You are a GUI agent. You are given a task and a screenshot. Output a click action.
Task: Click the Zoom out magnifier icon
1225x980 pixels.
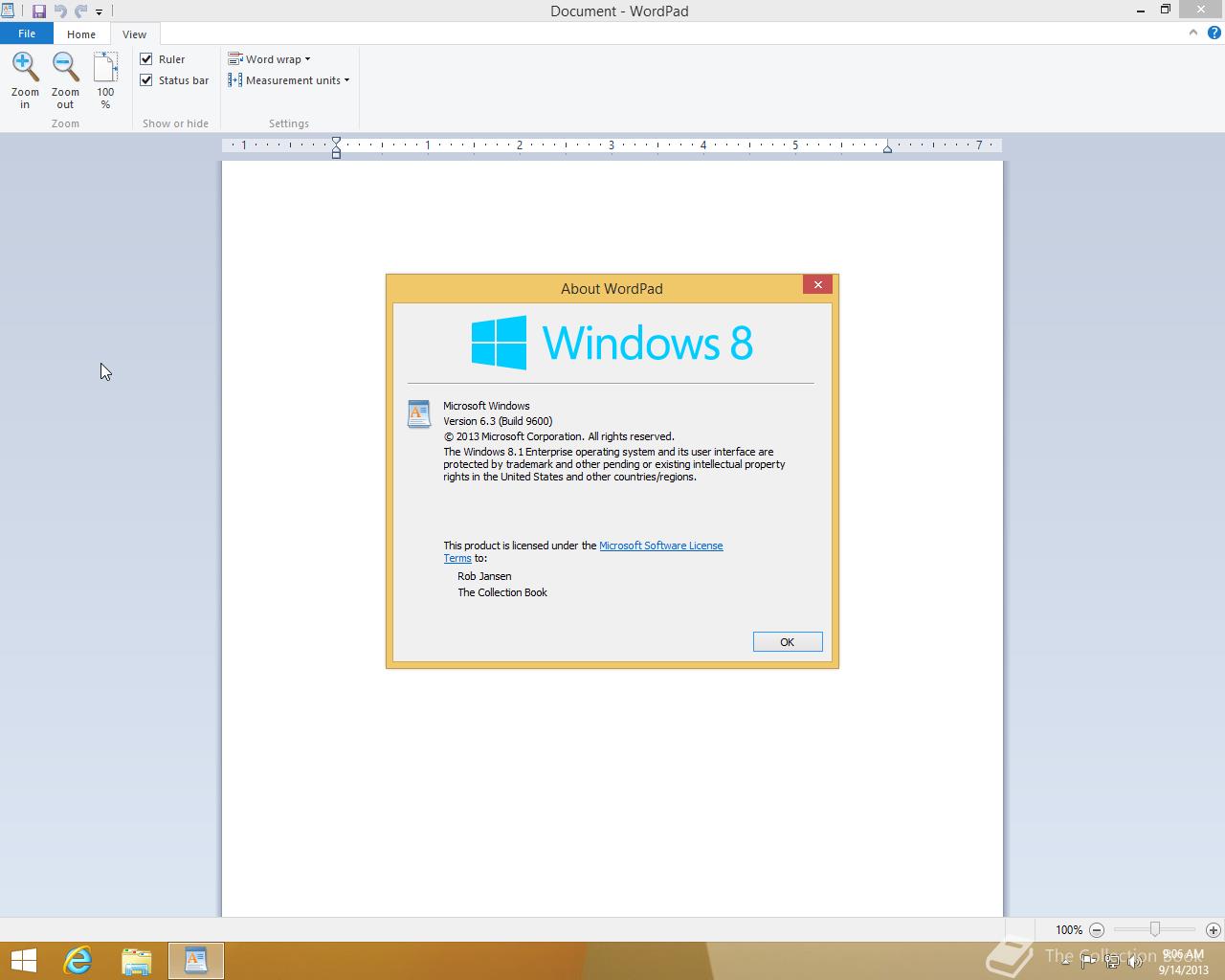tap(65, 67)
